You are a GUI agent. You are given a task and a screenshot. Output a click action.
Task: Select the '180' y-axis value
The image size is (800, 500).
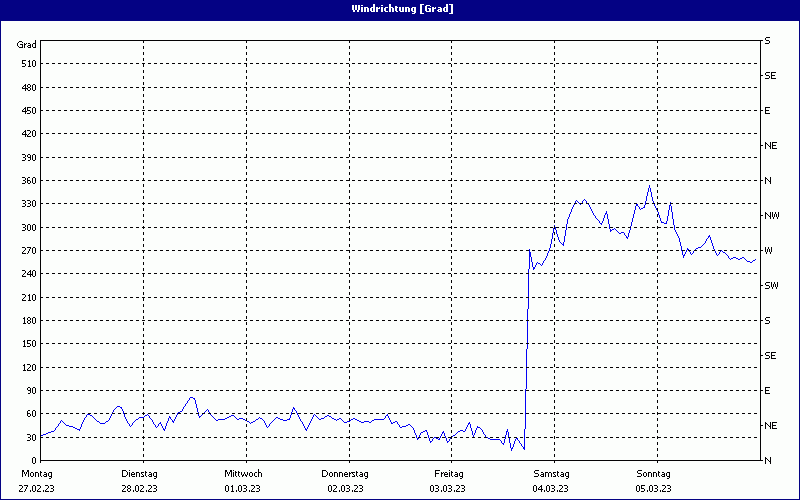(x=29, y=321)
